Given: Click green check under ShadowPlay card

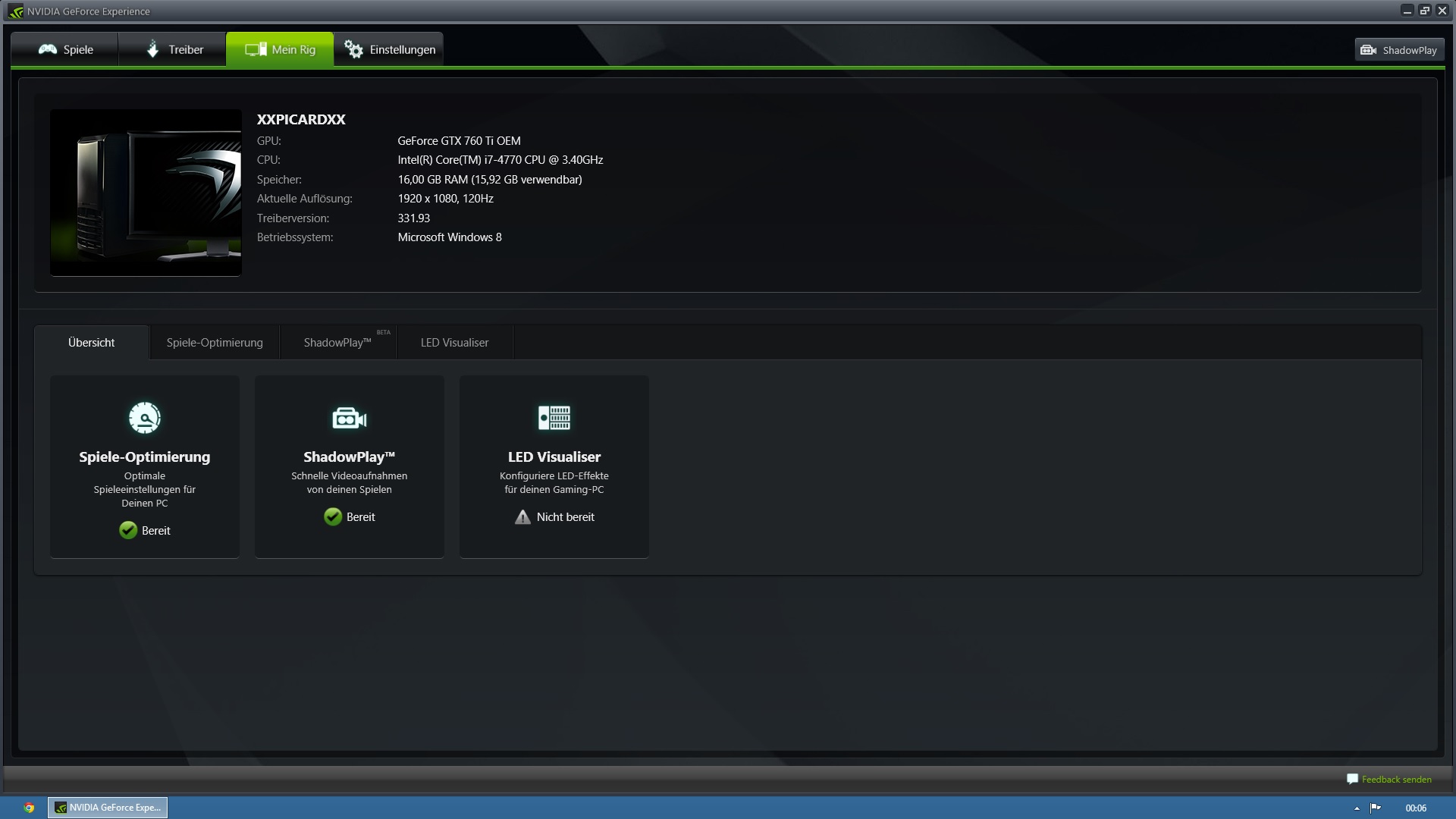Looking at the screenshot, I should pyautogui.click(x=333, y=516).
